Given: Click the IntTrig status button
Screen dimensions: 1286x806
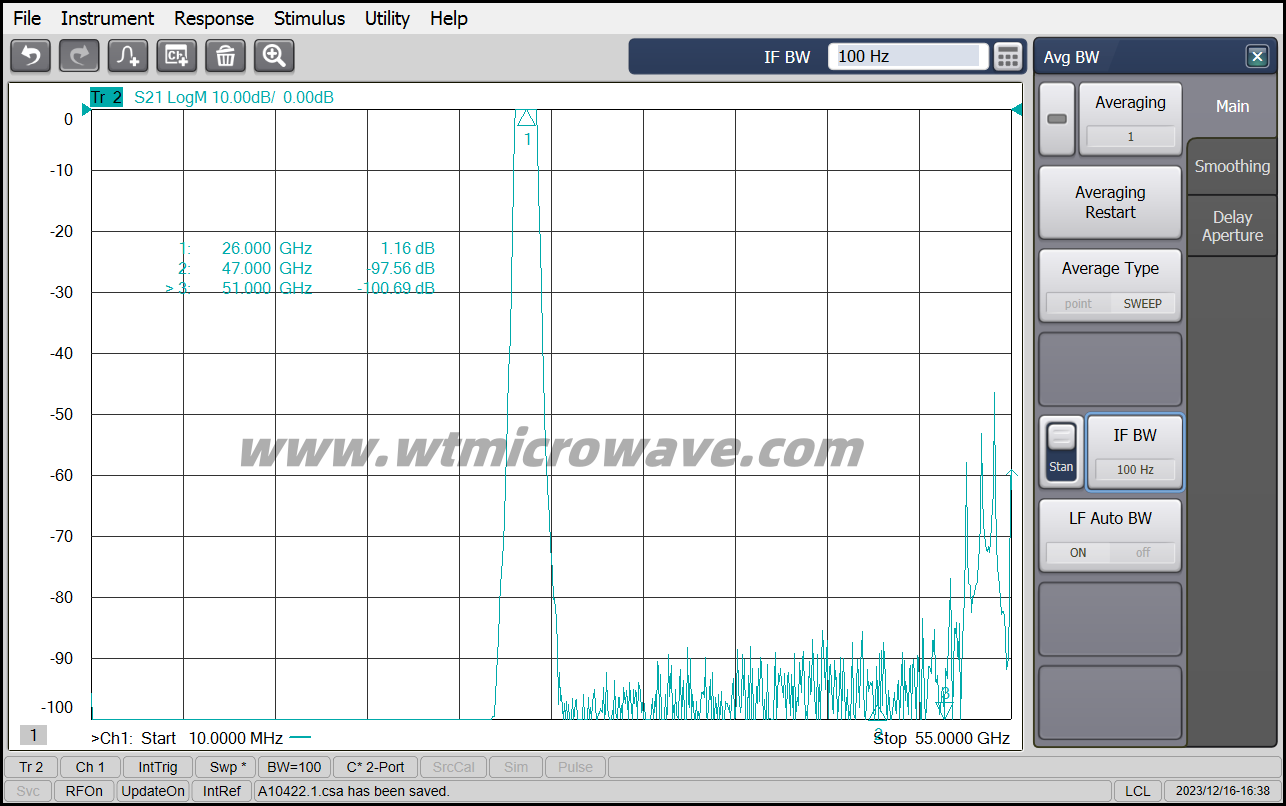Looking at the screenshot, I should coord(158,767).
